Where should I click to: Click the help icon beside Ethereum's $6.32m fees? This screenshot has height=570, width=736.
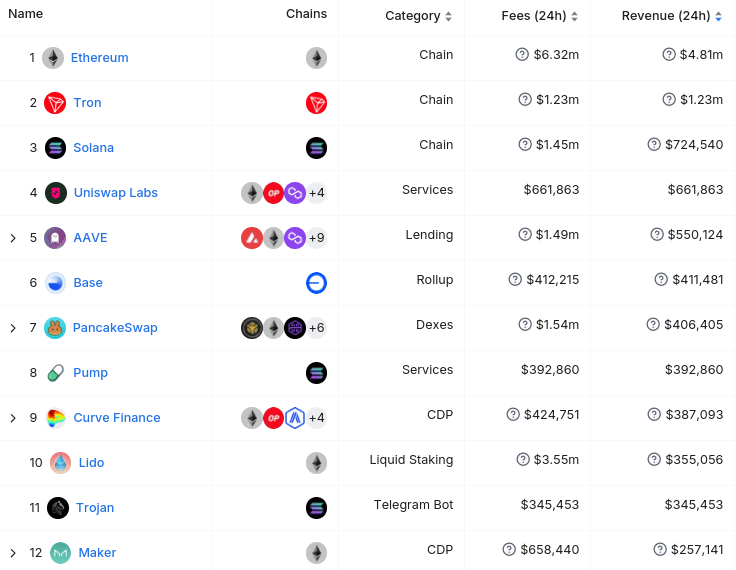tap(522, 54)
